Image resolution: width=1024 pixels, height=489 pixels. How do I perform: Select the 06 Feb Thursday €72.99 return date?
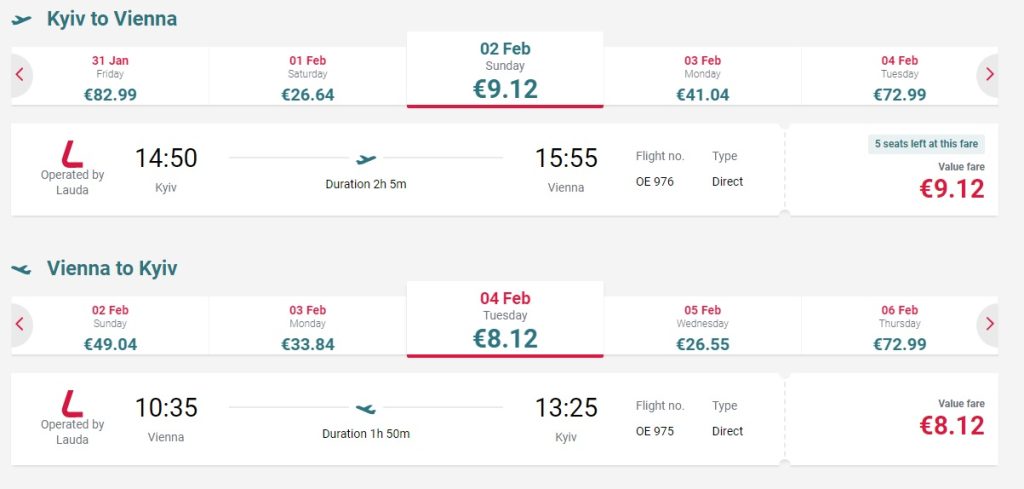pyautogui.click(x=899, y=327)
